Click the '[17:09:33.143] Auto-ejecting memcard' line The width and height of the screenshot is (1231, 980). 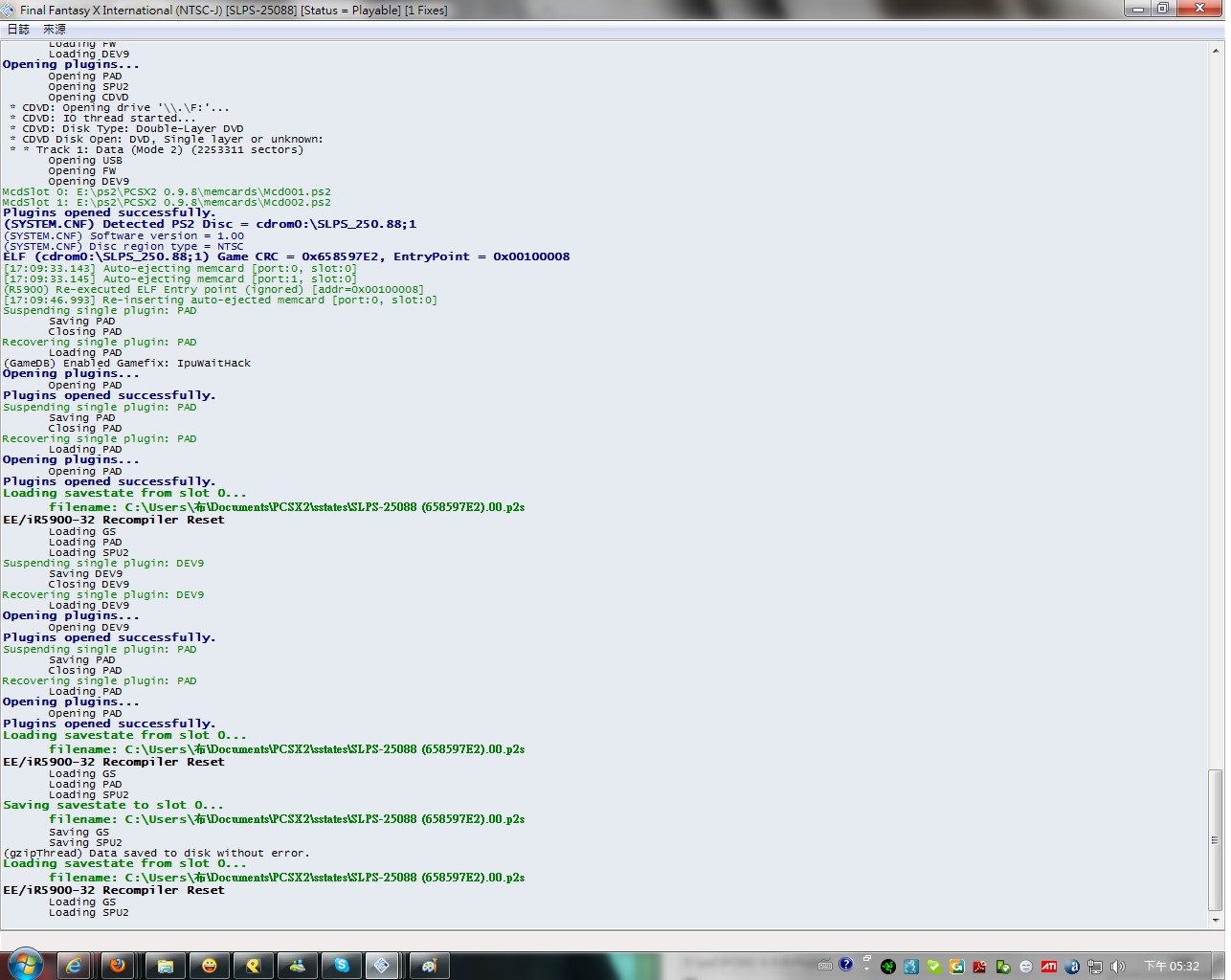pos(180,269)
